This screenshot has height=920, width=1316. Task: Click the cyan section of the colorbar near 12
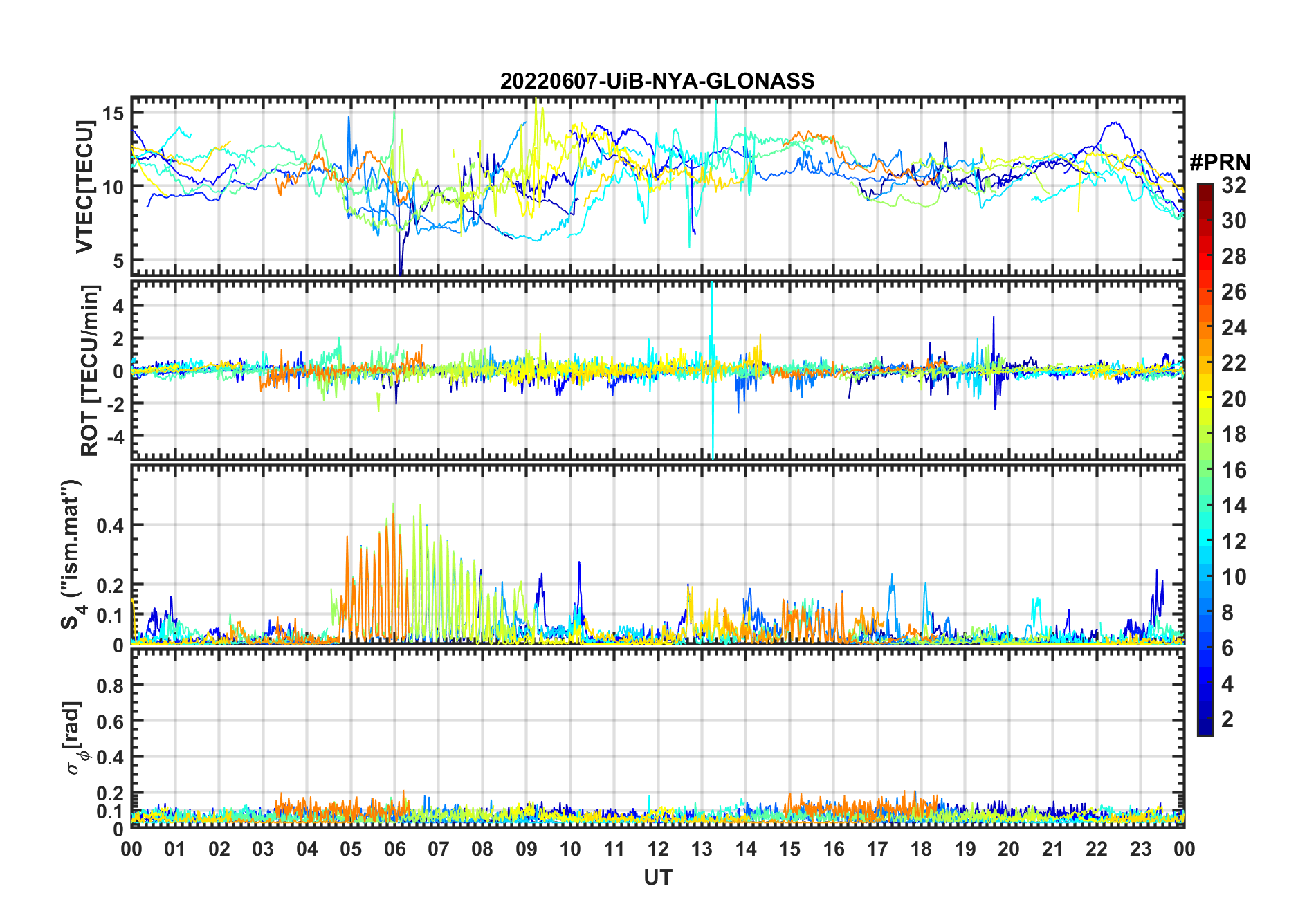[x=1205, y=542]
